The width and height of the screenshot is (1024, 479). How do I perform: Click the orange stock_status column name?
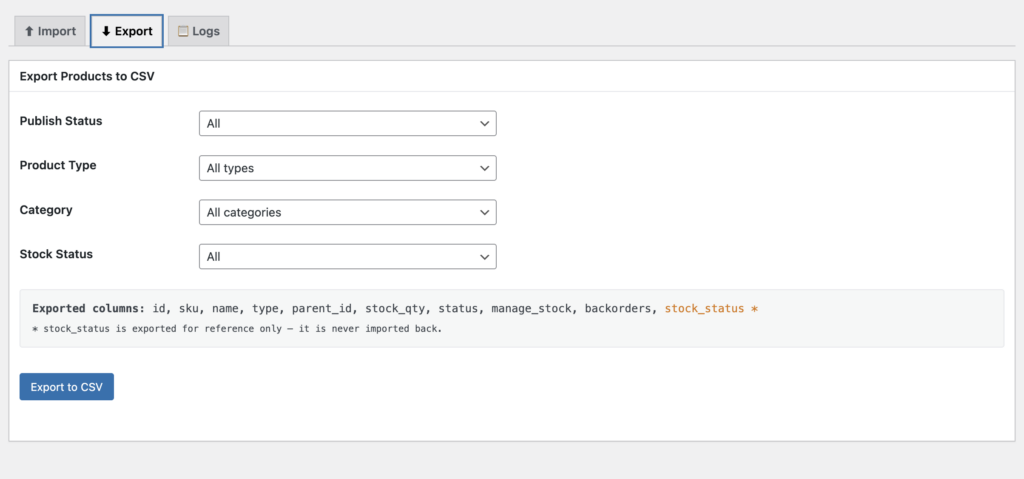coord(704,309)
